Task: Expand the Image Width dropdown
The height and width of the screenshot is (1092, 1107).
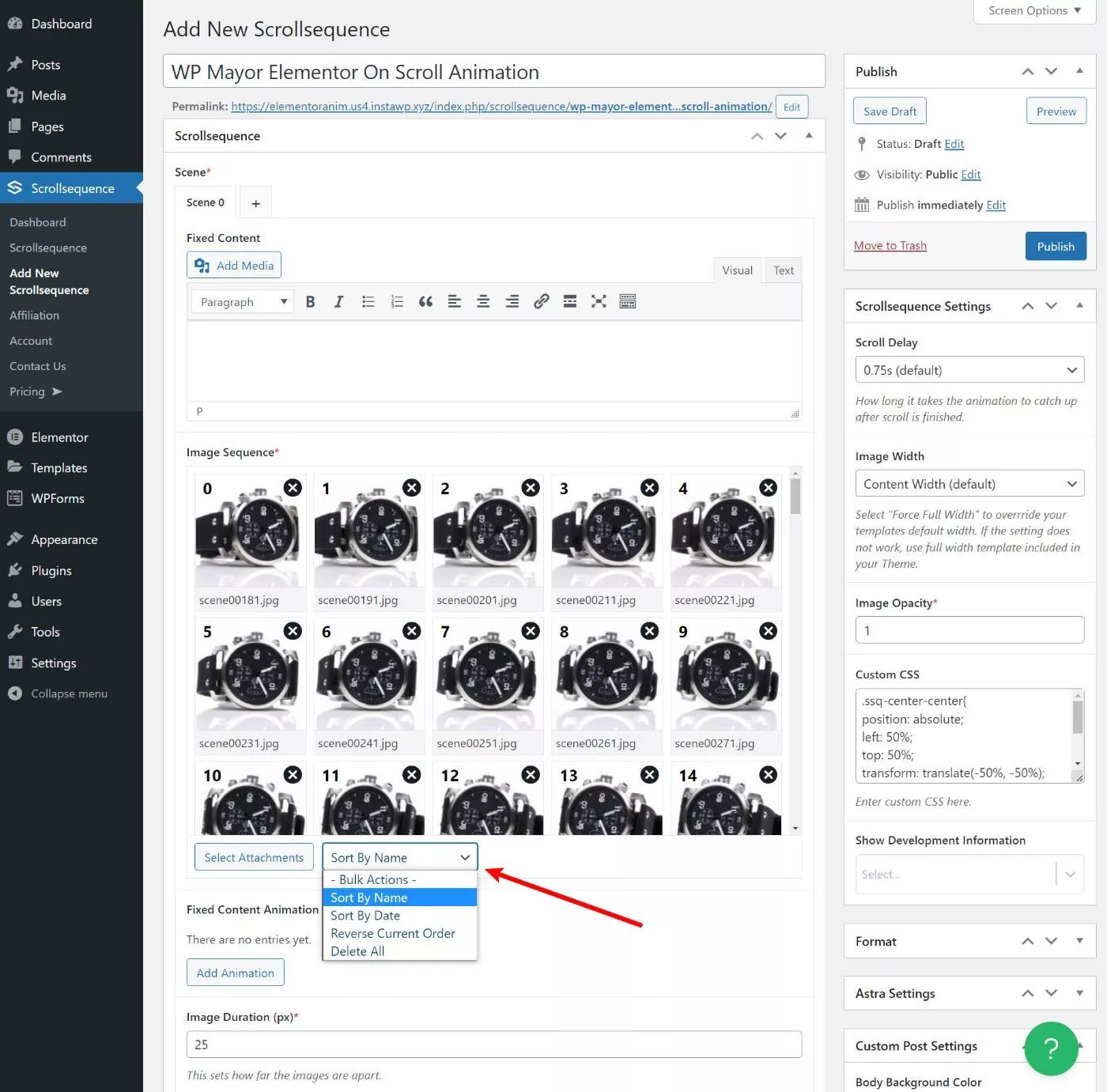Action: (969, 484)
